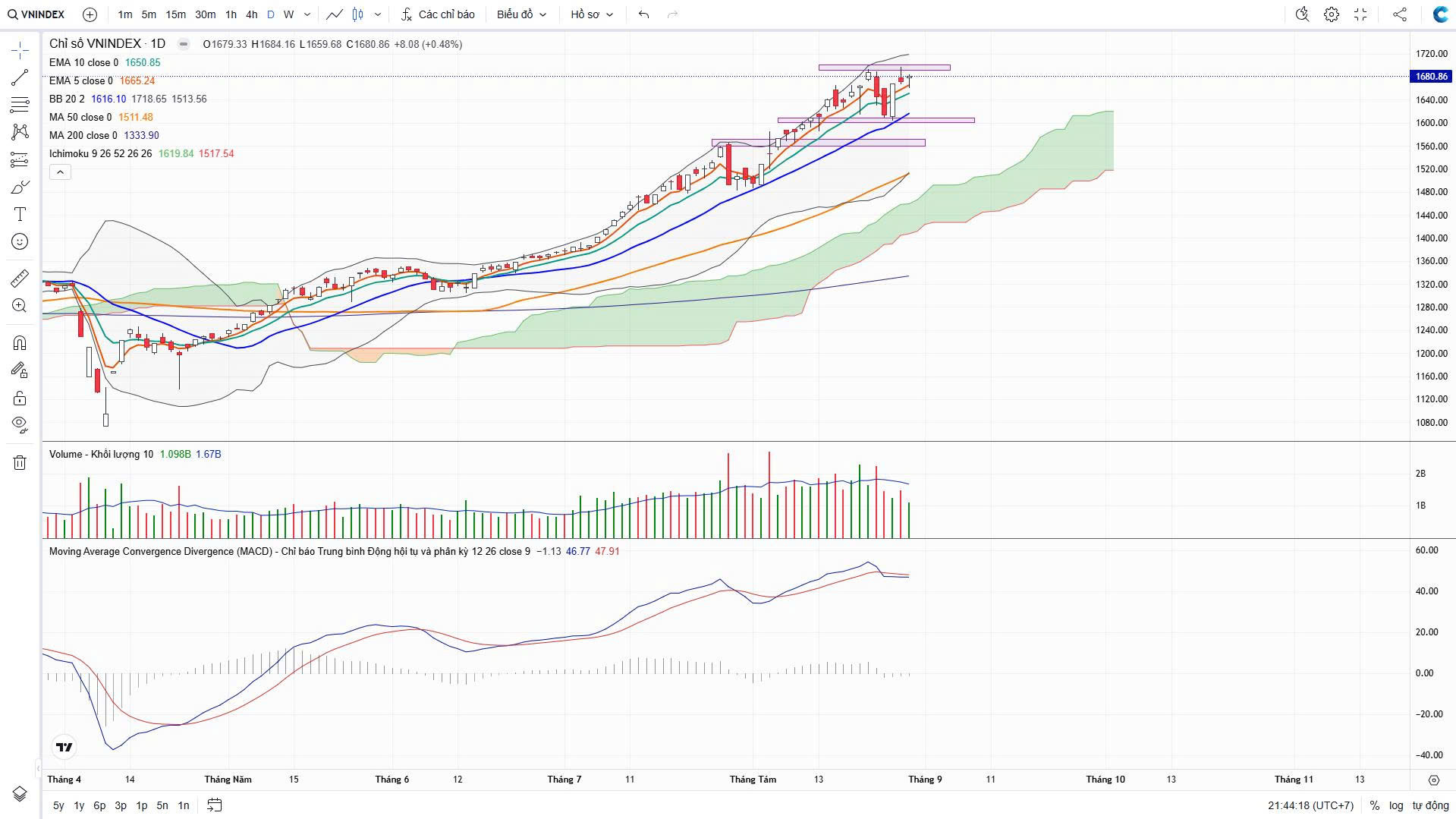
Task: Select the ruler measure tool
Action: [x=20, y=279]
